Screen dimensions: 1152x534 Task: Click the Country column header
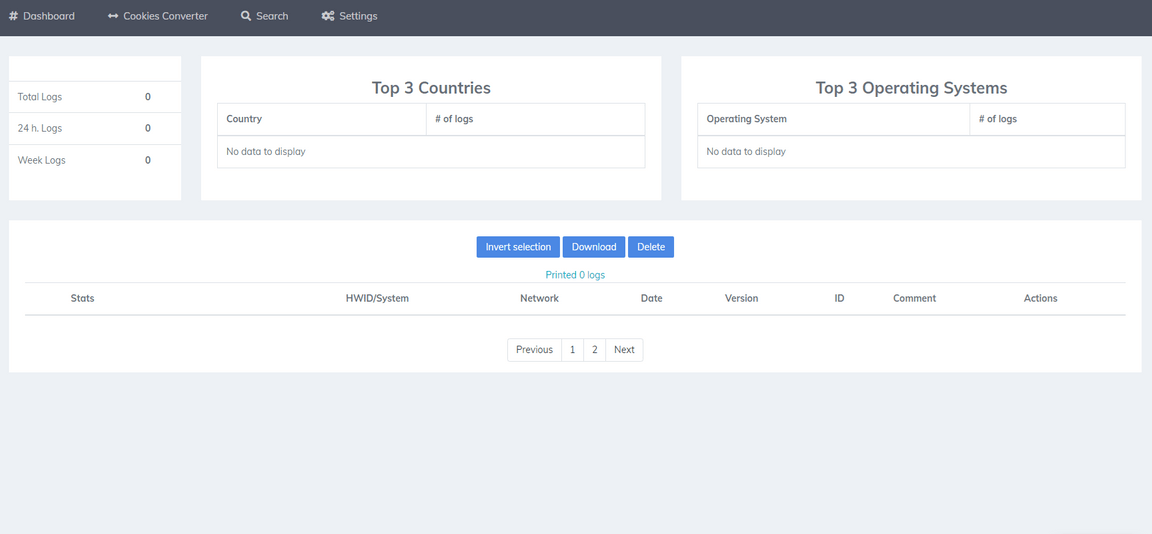pos(244,119)
